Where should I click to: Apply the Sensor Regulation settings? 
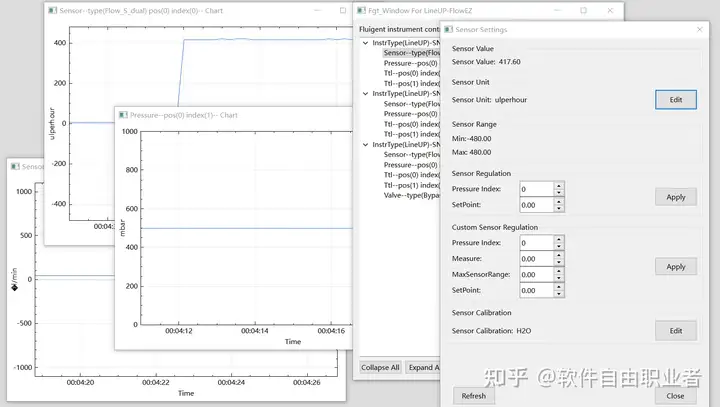coord(675,197)
